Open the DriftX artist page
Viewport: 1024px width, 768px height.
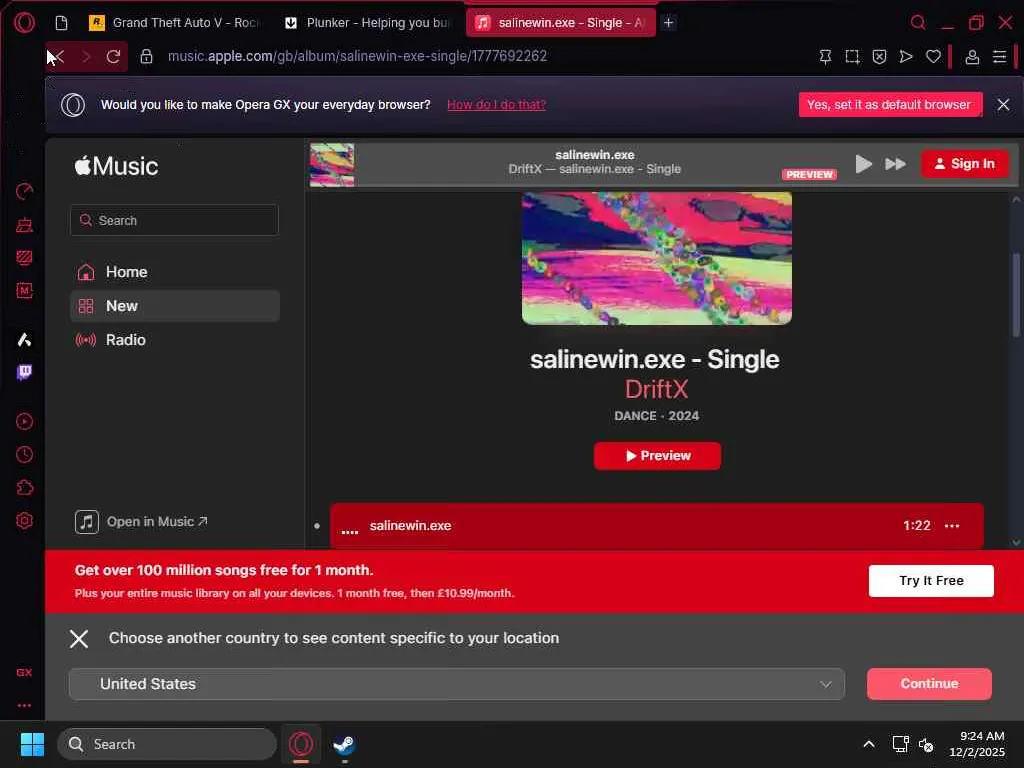[656, 389]
